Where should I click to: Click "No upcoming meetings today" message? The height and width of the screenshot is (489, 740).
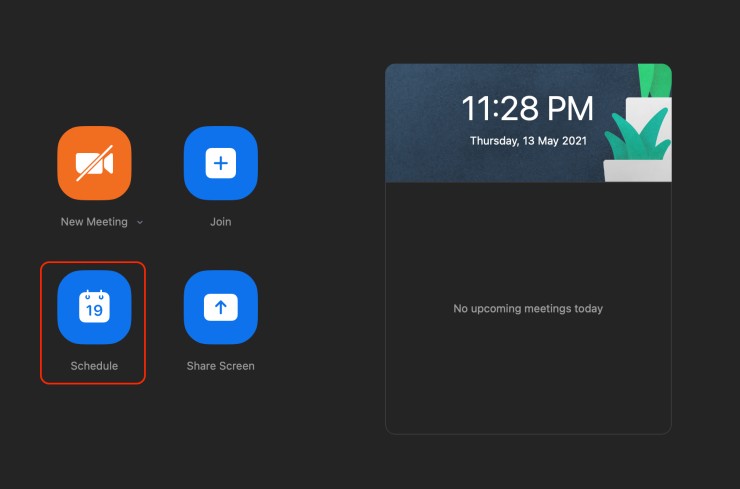tap(528, 309)
